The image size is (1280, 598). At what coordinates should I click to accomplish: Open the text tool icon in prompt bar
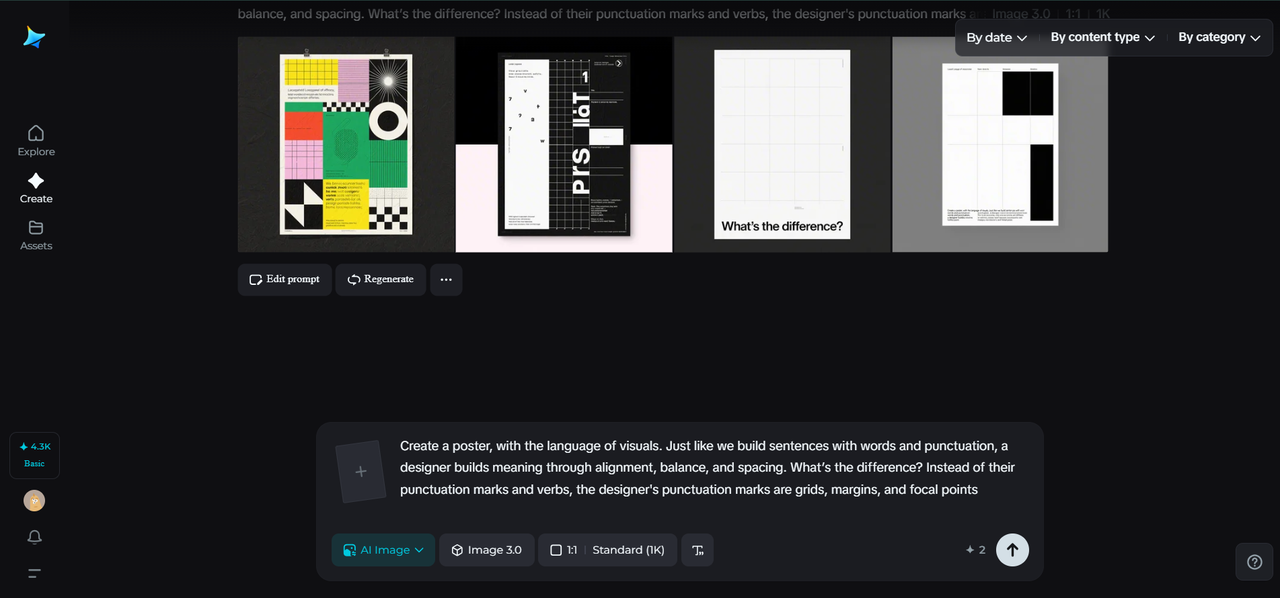(x=697, y=550)
